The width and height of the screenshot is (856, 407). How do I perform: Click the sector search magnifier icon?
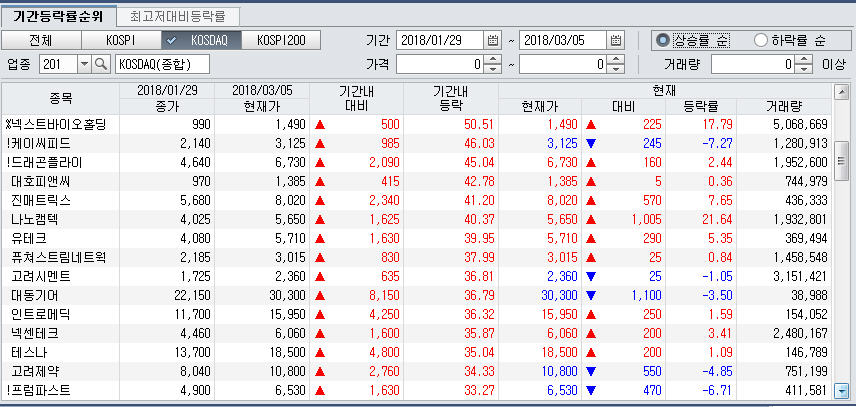100,64
